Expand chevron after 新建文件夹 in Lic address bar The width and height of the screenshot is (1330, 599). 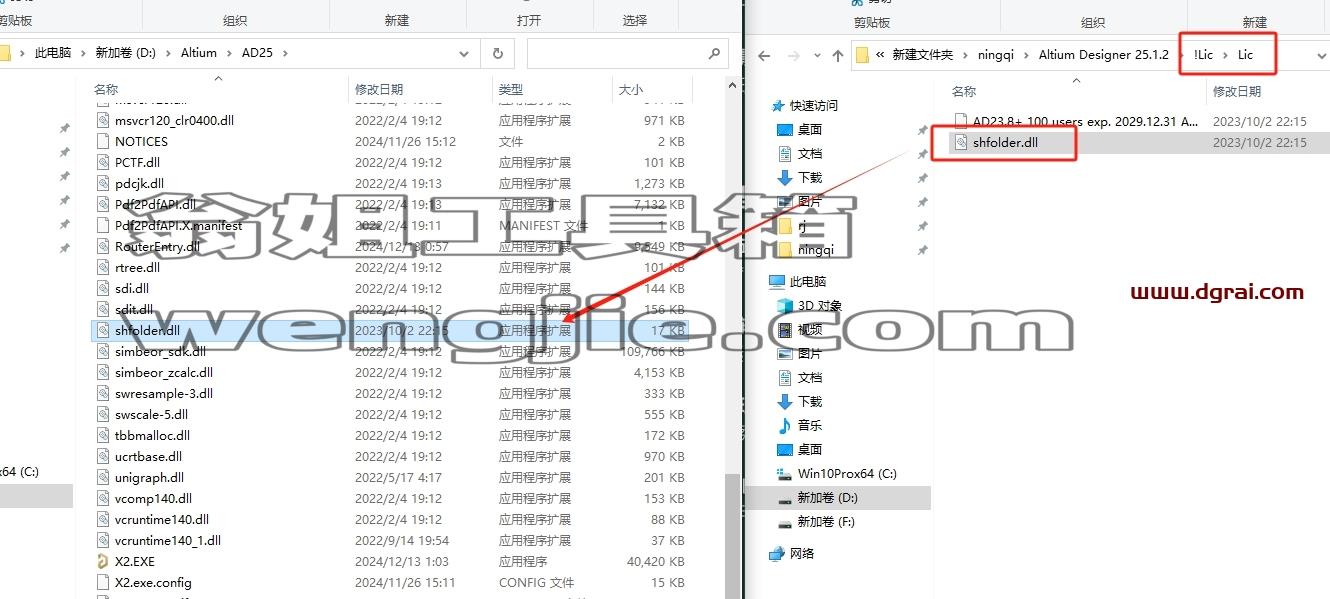coord(965,55)
